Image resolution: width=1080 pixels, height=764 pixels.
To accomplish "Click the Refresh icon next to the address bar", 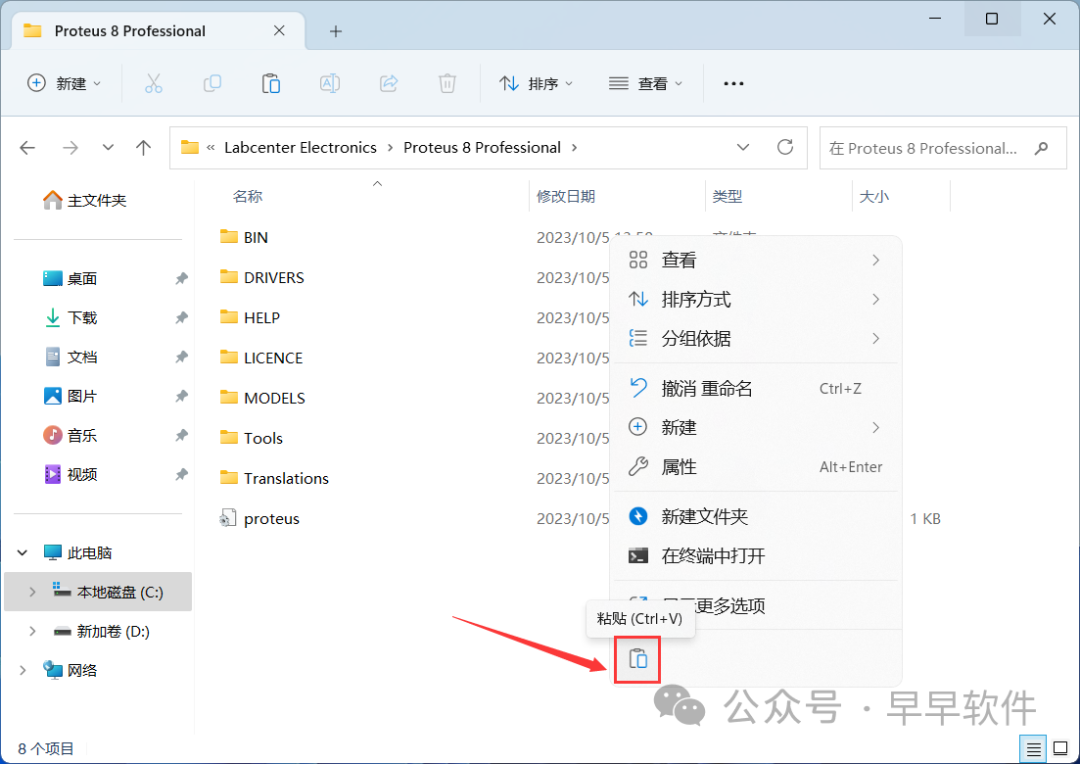I will coord(786,147).
